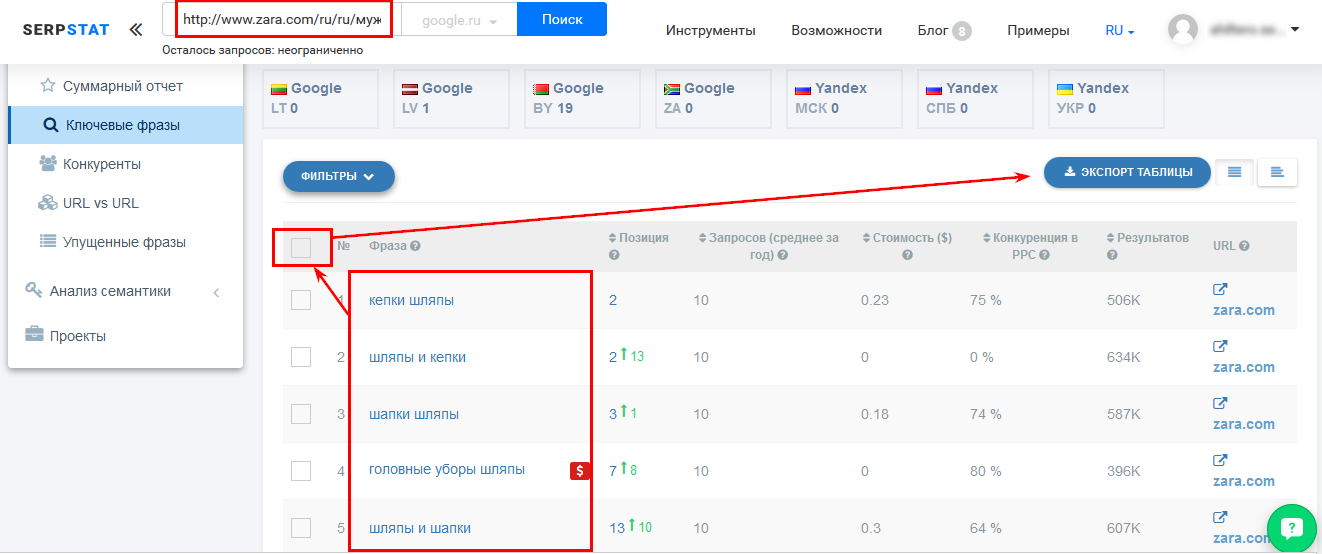Click help icon next to Фраза header
The height and width of the screenshot is (554, 1322).
coord(415,246)
